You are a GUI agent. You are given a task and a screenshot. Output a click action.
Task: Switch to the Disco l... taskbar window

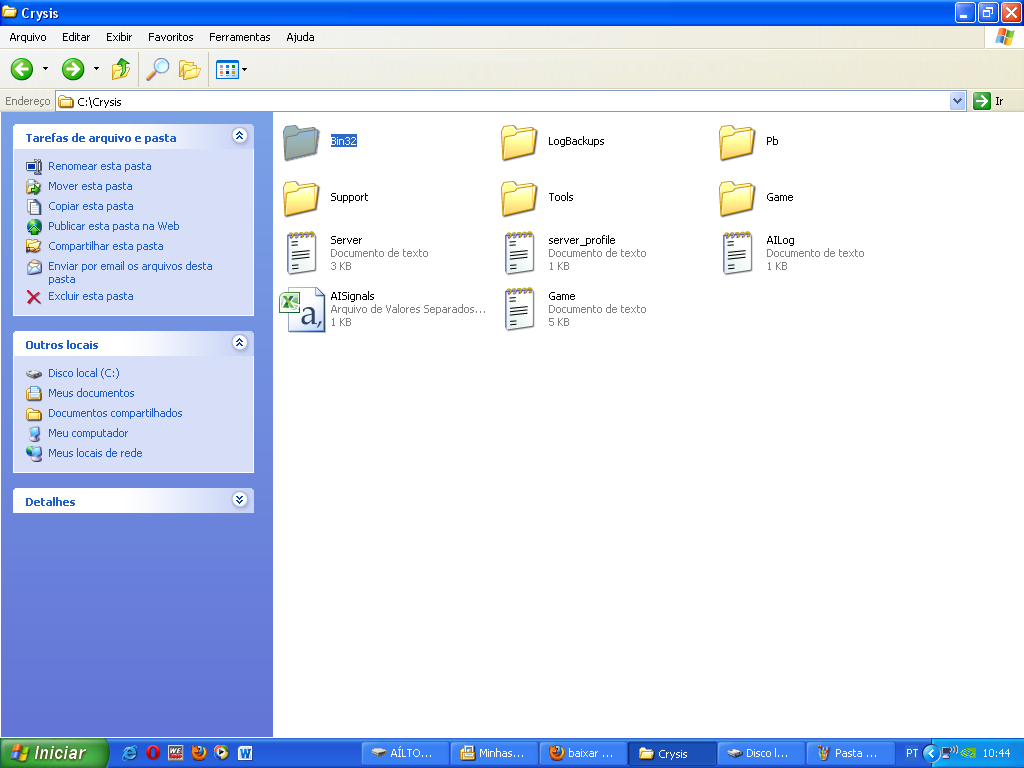point(761,753)
